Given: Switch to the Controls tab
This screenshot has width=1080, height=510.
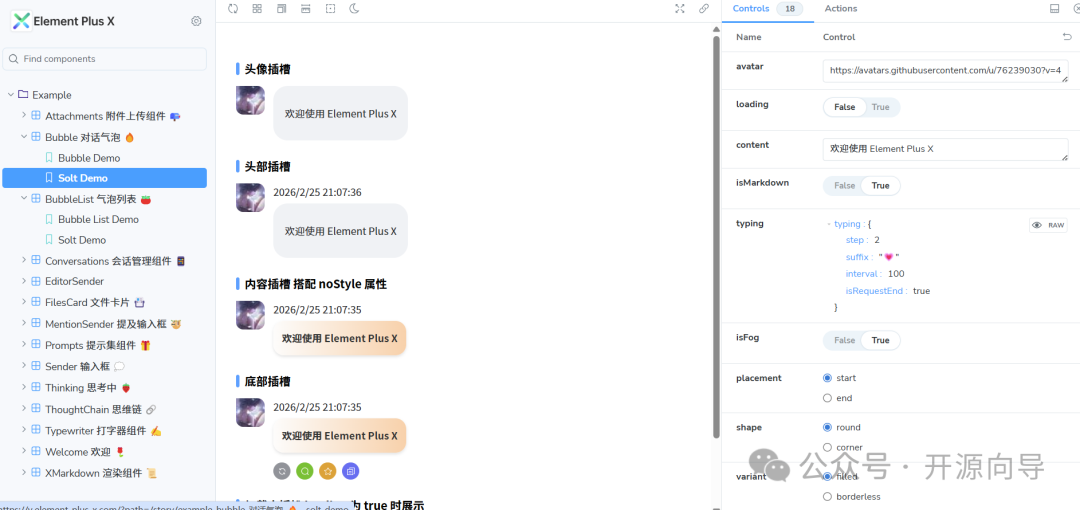Looking at the screenshot, I should 751,8.
